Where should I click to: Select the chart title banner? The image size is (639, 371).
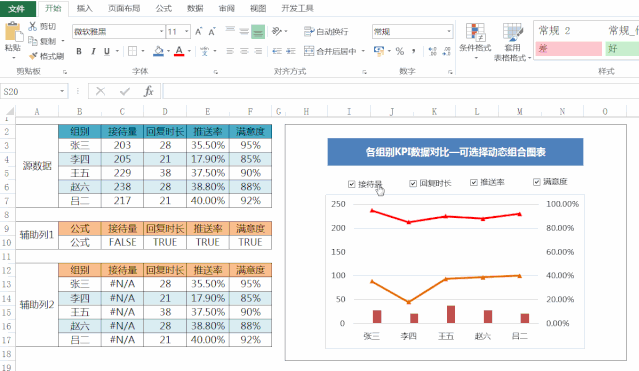[455, 152]
